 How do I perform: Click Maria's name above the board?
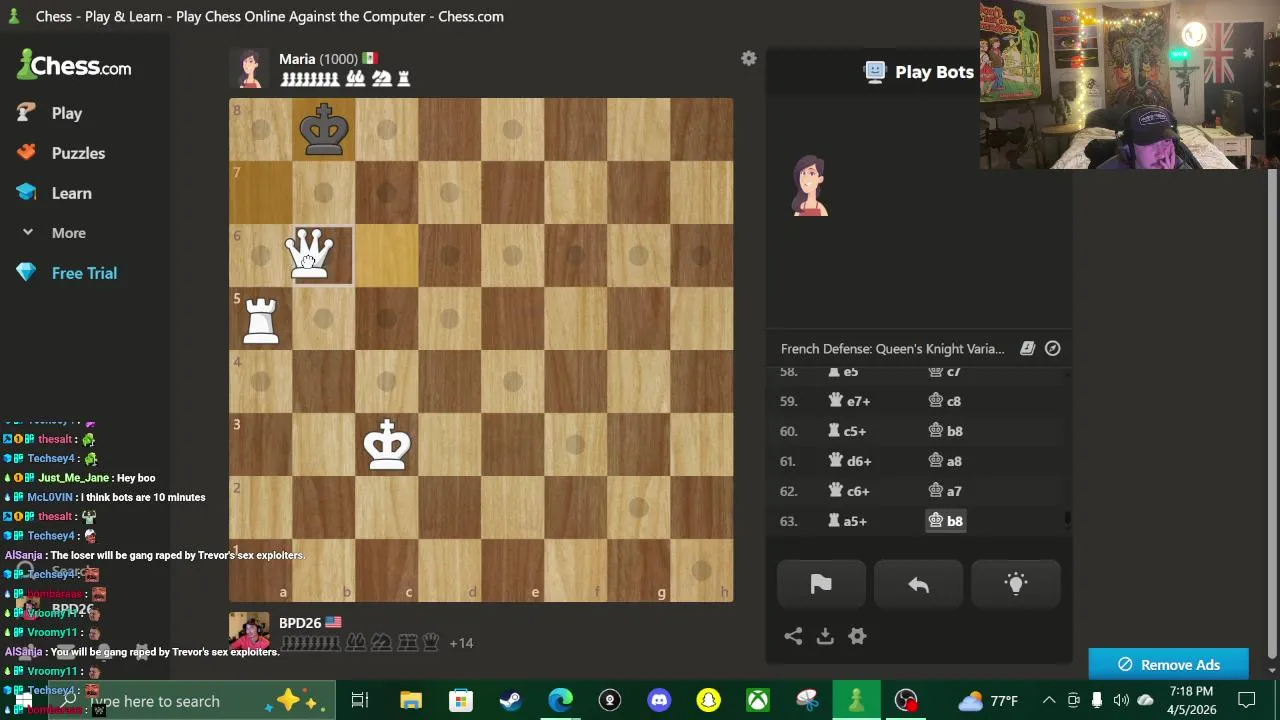click(297, 59)
